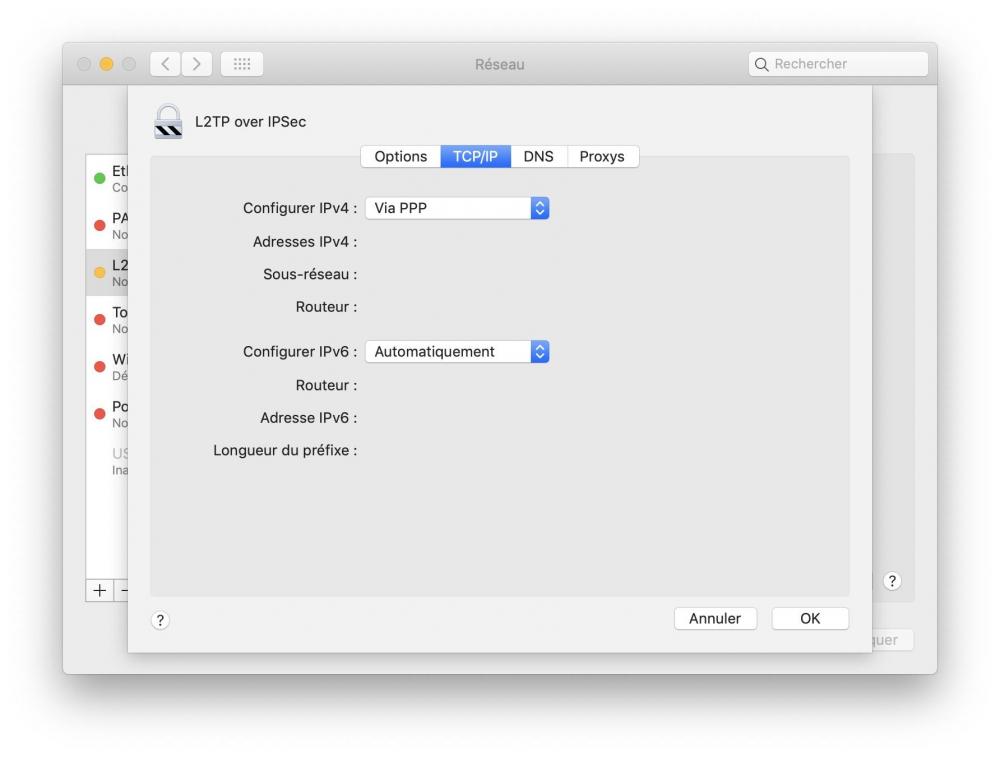Switch to the Options tab
This screenshot has height=757, width=1000.
coord(401,156)
